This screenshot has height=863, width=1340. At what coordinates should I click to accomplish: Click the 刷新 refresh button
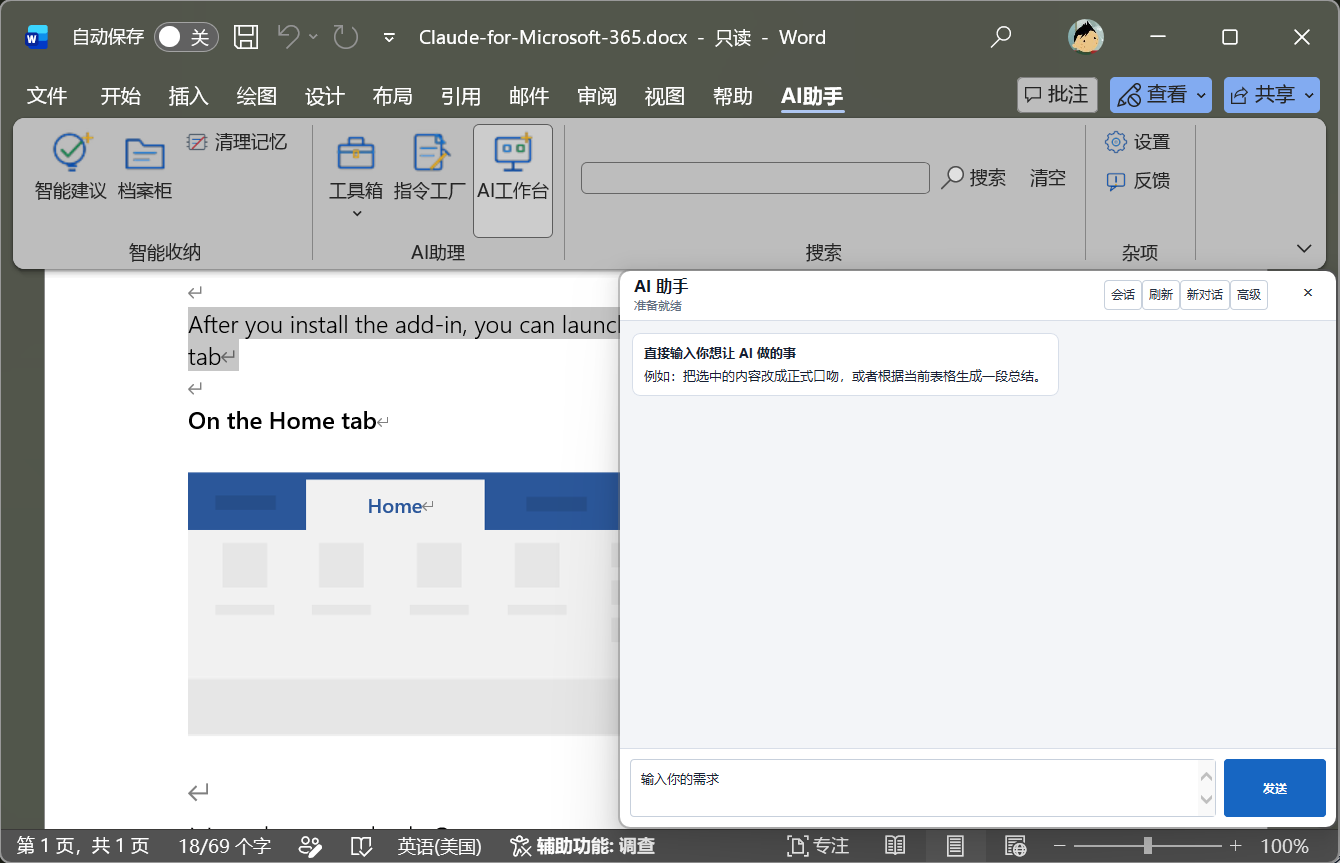(x=1161, y=294)
